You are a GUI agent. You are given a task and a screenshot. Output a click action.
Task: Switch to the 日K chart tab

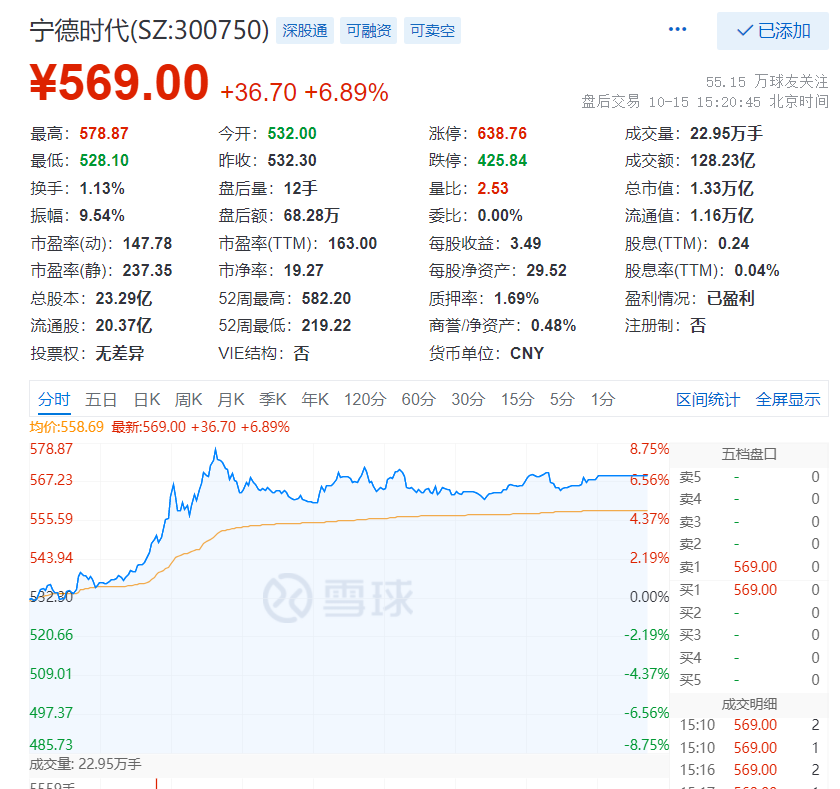146,399
